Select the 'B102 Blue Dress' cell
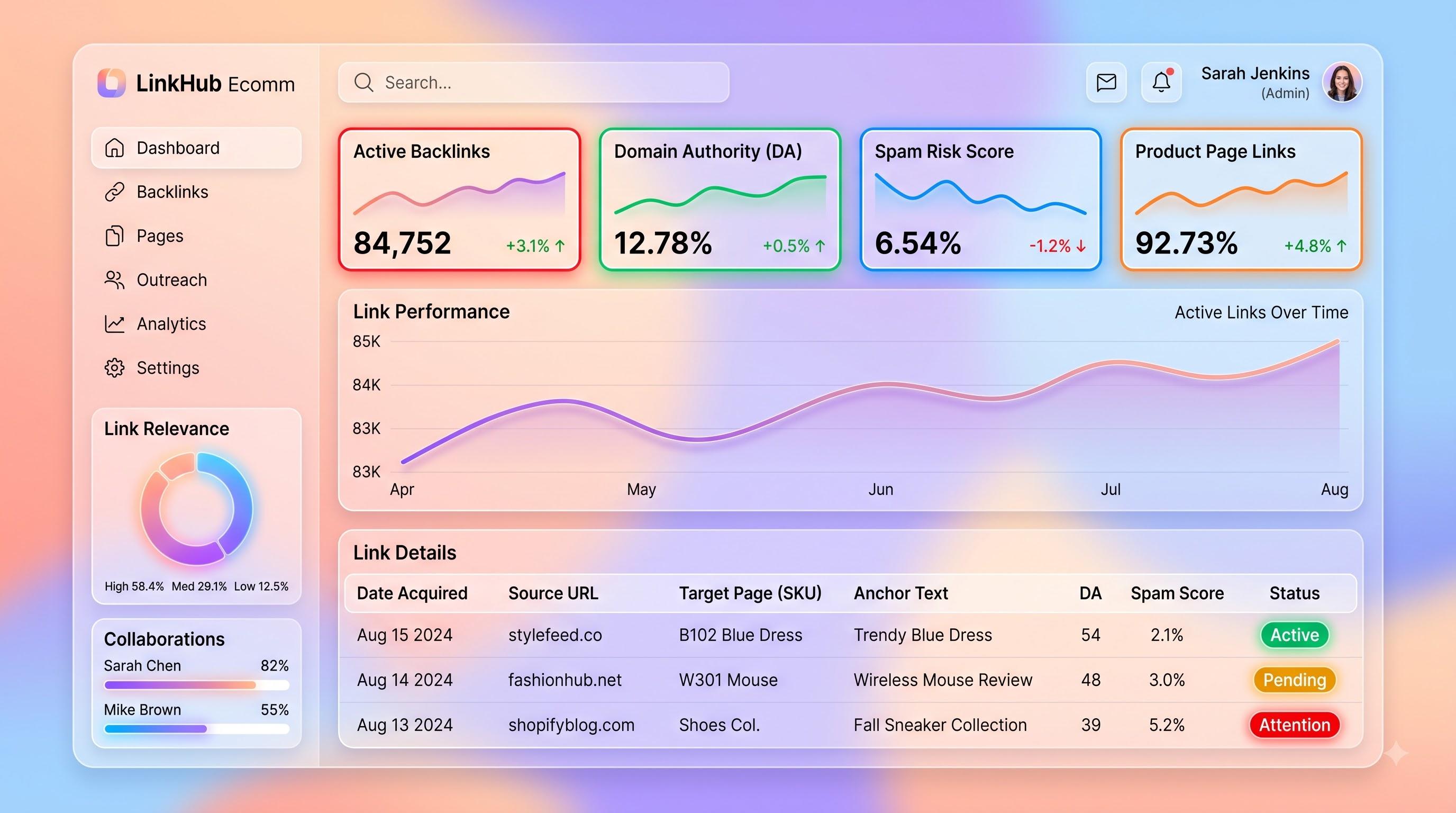 [741, 635]
